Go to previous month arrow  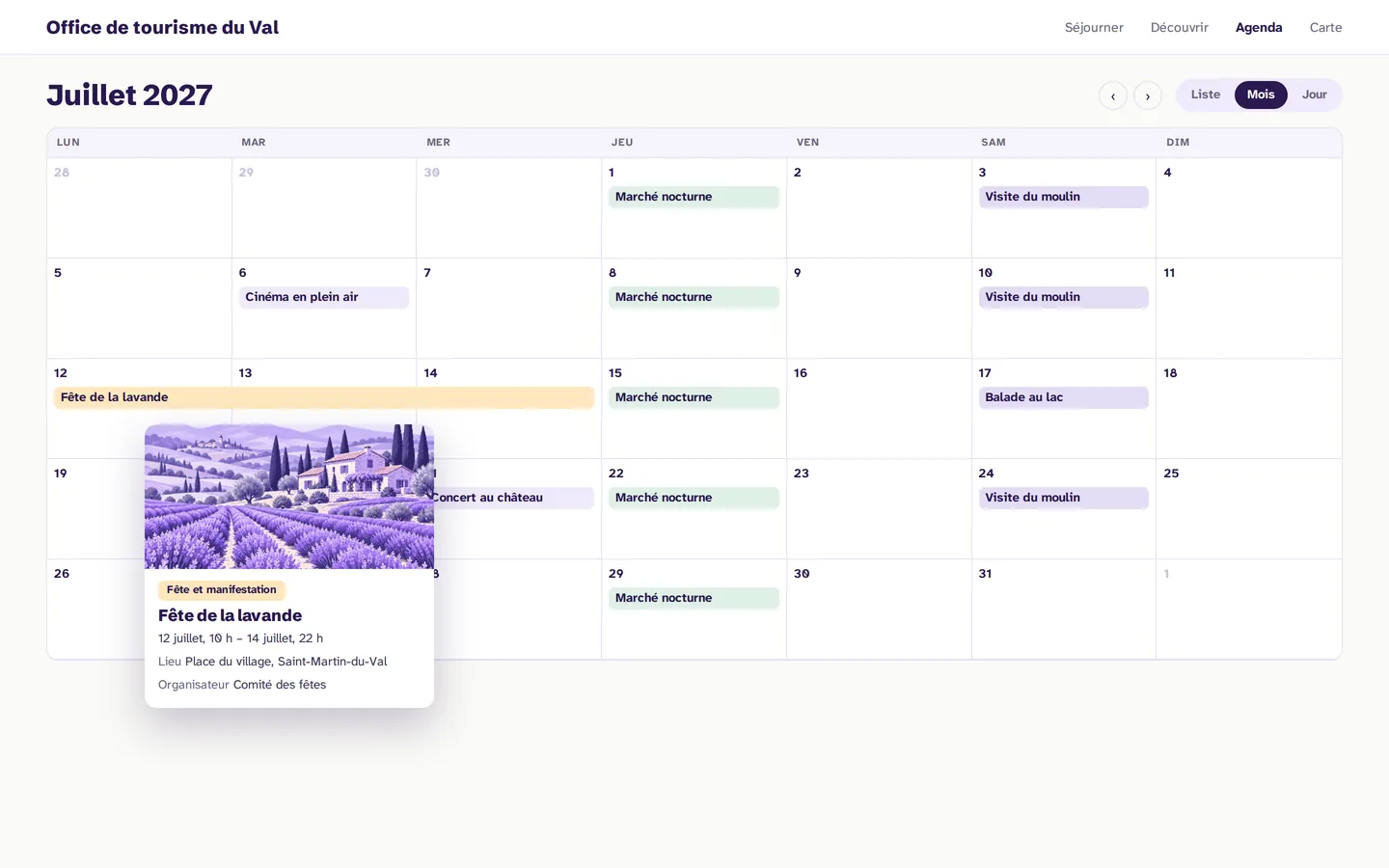point(1112,95)
